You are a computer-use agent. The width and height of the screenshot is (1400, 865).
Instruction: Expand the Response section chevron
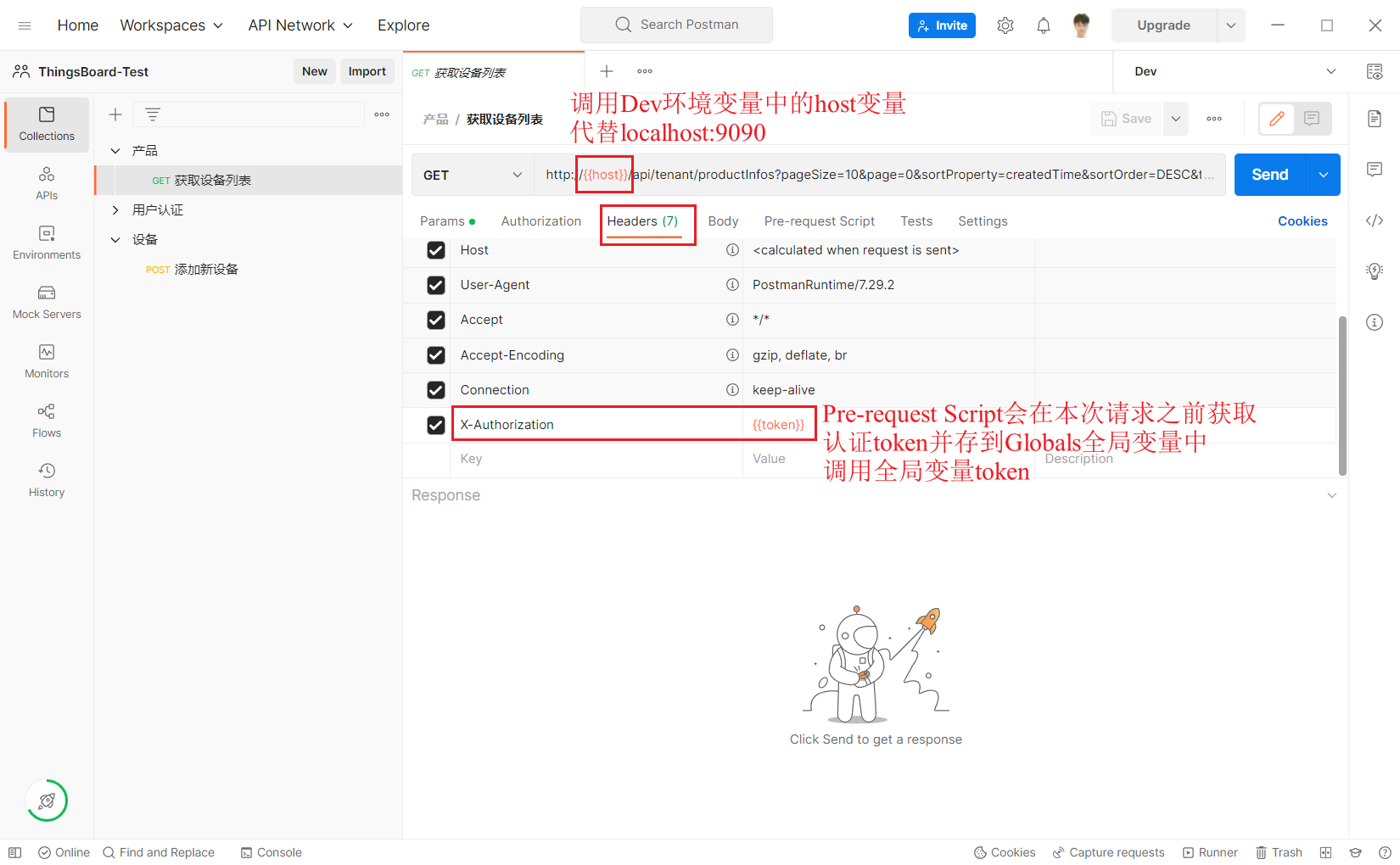pyautogui.click(x=1331, y=495)
